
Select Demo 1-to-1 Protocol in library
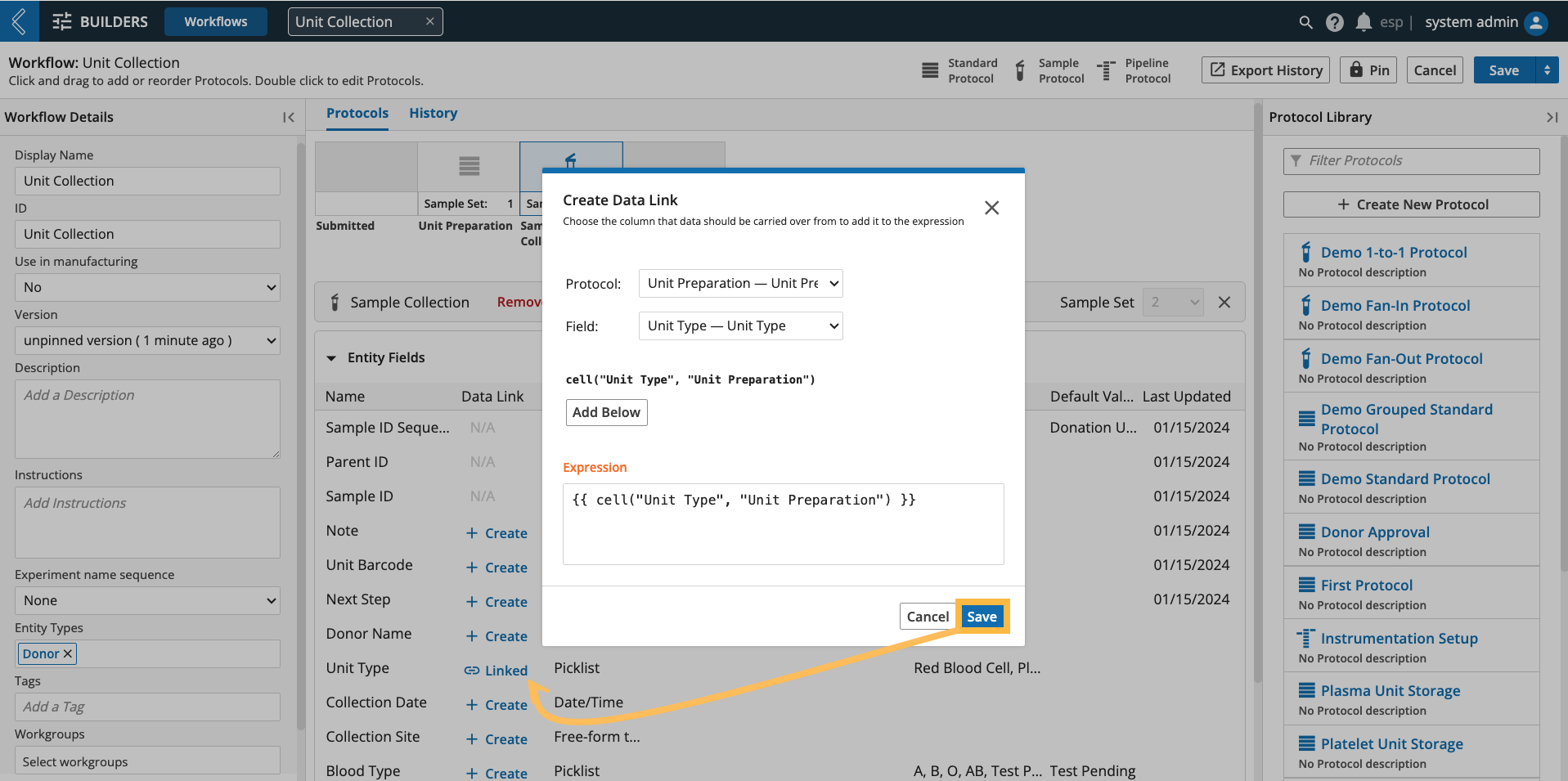click(1393, 253)
